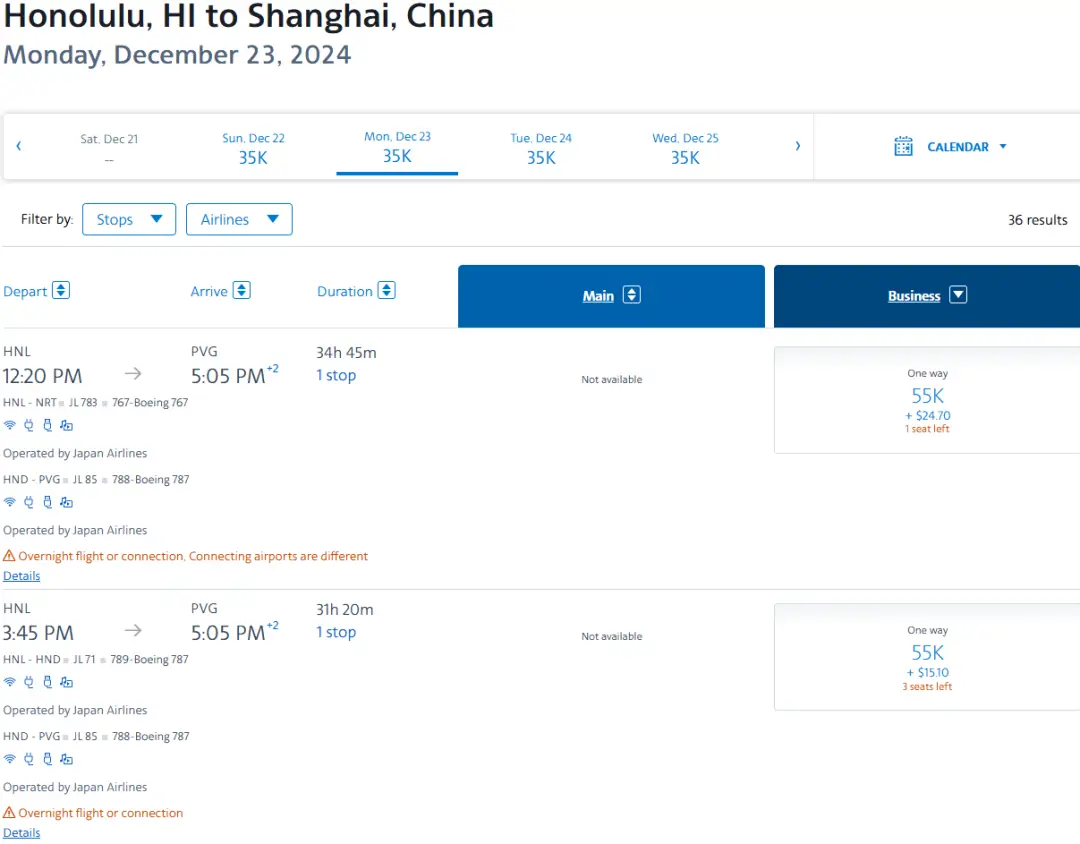
Task: Select the 55K + $24.70 Business fare
Action: (926, 400)
